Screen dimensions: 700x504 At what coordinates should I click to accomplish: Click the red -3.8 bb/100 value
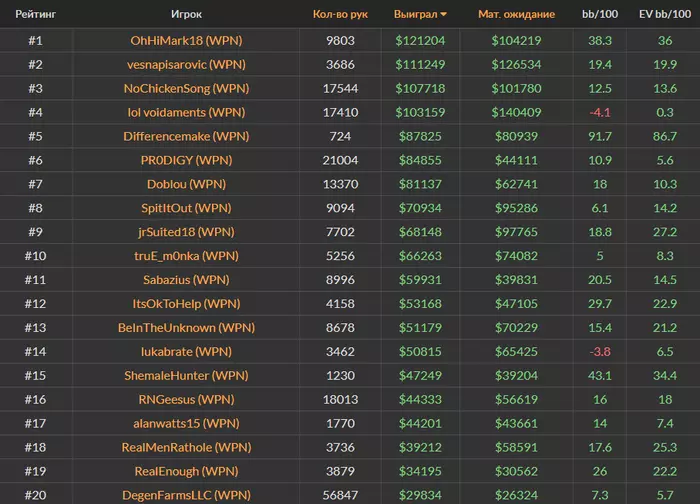pos(600,352)
